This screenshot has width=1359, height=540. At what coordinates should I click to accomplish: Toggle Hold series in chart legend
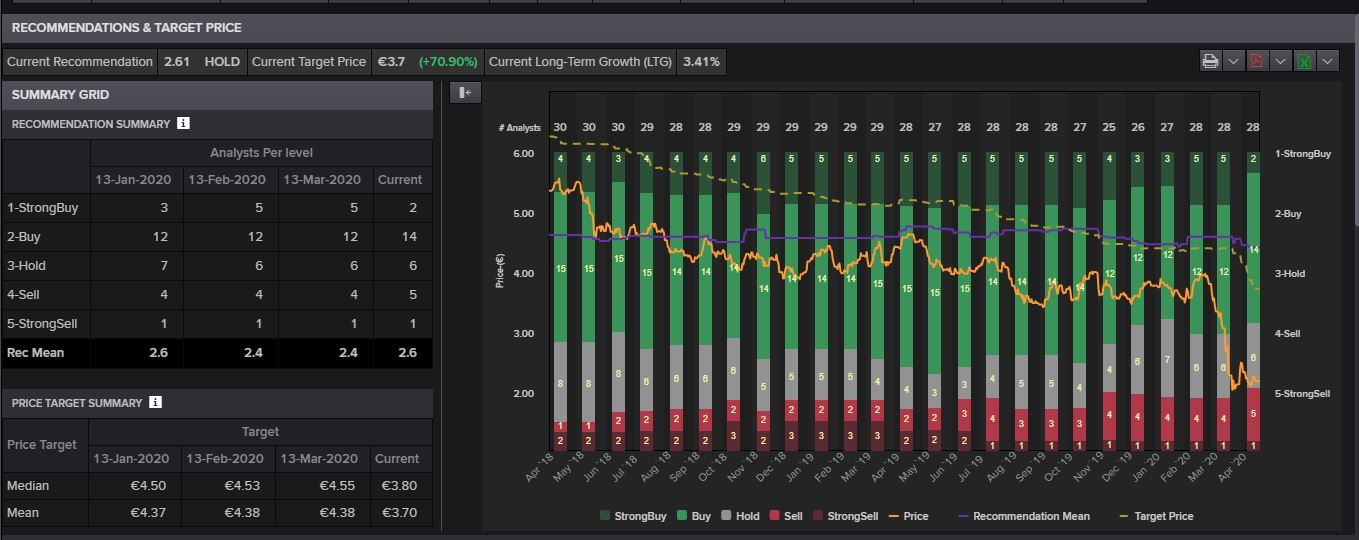pyautogui.click(x=740, y=517)
